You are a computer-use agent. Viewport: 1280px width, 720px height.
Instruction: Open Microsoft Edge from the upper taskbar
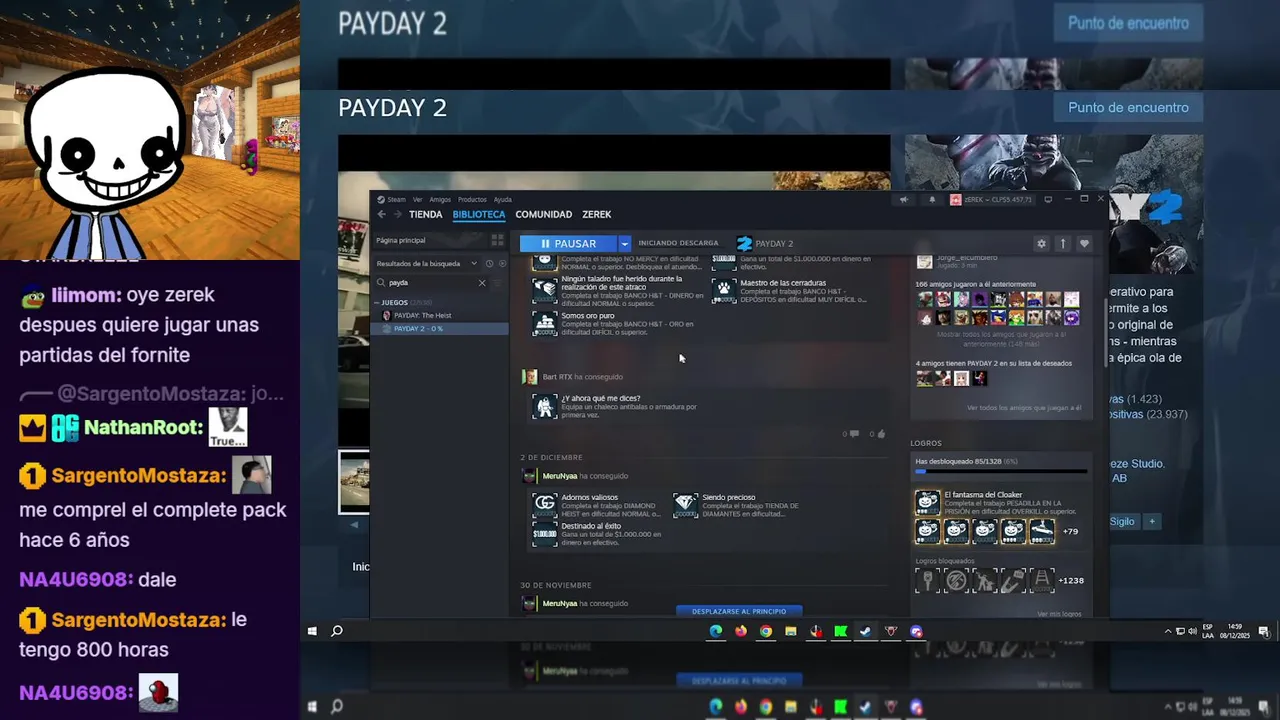(716, 631)
